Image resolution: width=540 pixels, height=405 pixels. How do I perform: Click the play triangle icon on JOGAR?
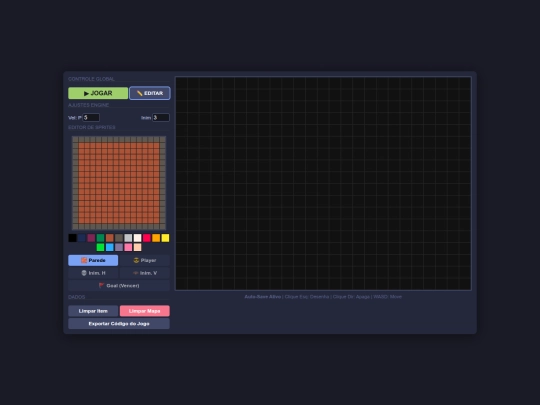[x=86, y=93]
